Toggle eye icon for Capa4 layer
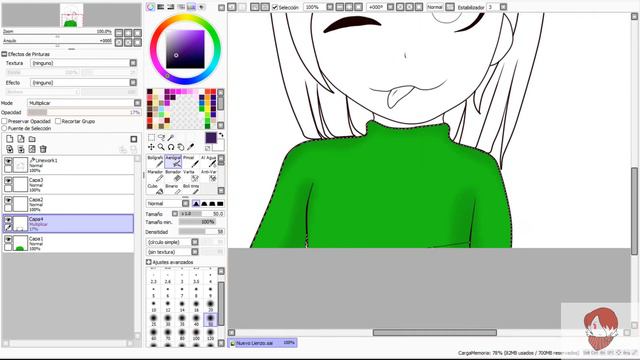This screenshot has height=360, width=640. tap(8, 220)
